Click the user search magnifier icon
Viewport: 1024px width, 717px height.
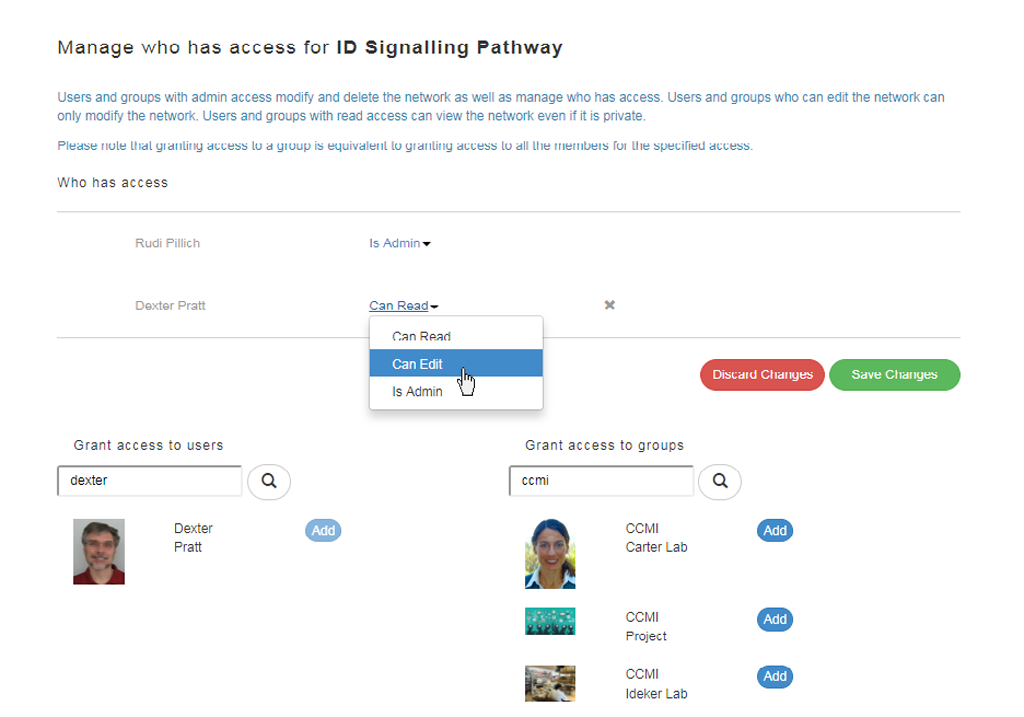click(x=268, y=482)
